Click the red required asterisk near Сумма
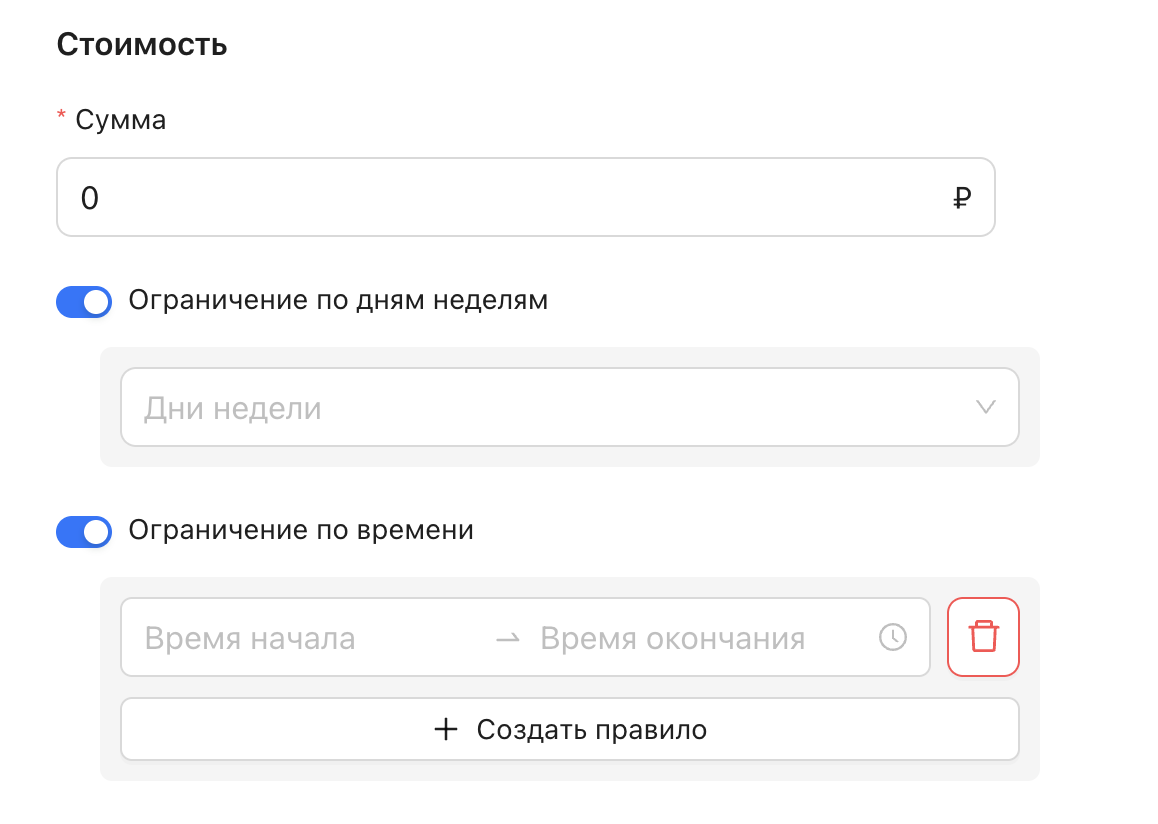The width and height of the screenshot is (1158, 824). click(61, 120)
